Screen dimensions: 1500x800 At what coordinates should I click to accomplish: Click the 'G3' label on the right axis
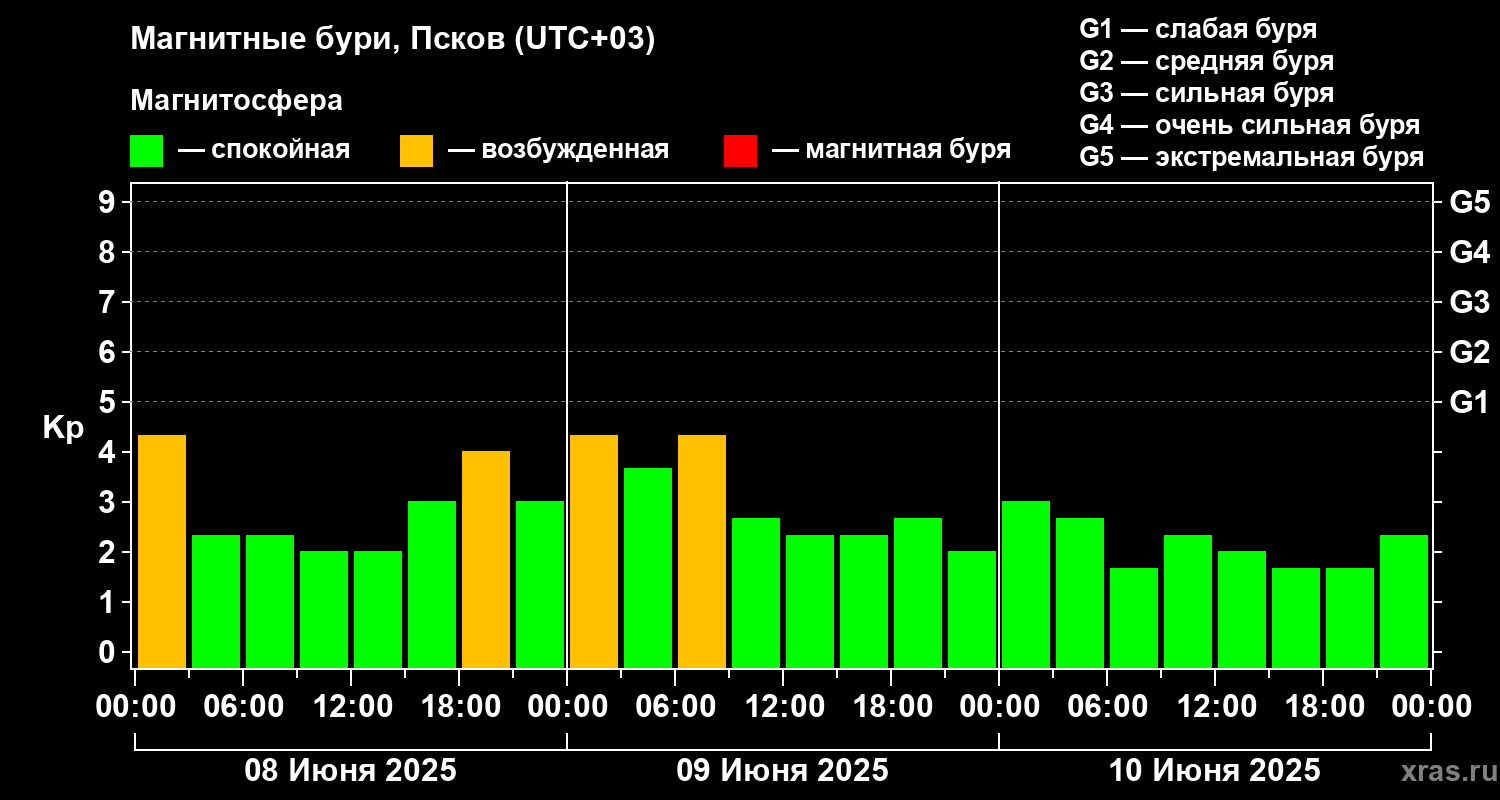[1469, 302]
